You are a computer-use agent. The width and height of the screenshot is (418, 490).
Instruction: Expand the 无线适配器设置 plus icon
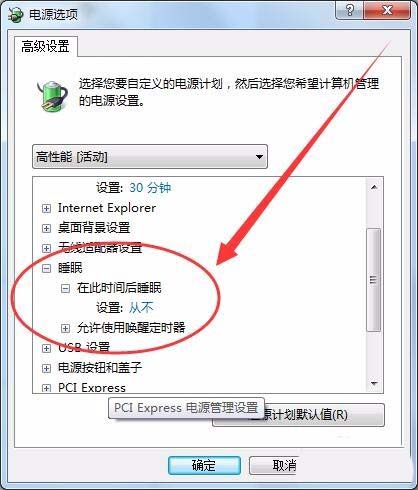coord(46,248)
